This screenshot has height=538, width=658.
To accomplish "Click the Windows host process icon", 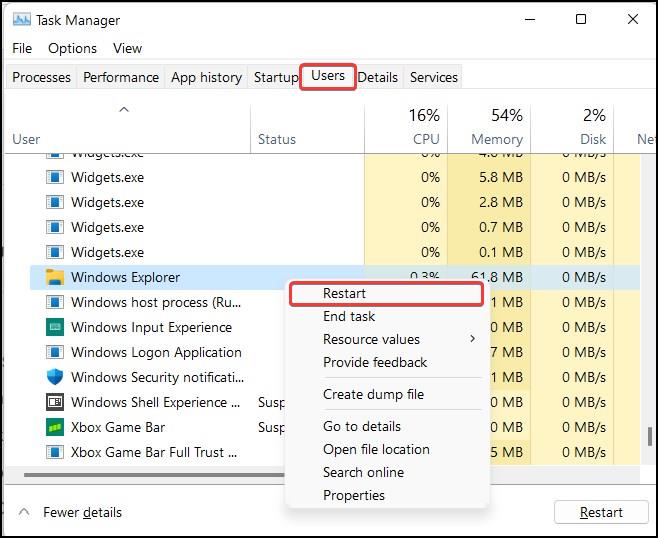I will pos(55,302).
